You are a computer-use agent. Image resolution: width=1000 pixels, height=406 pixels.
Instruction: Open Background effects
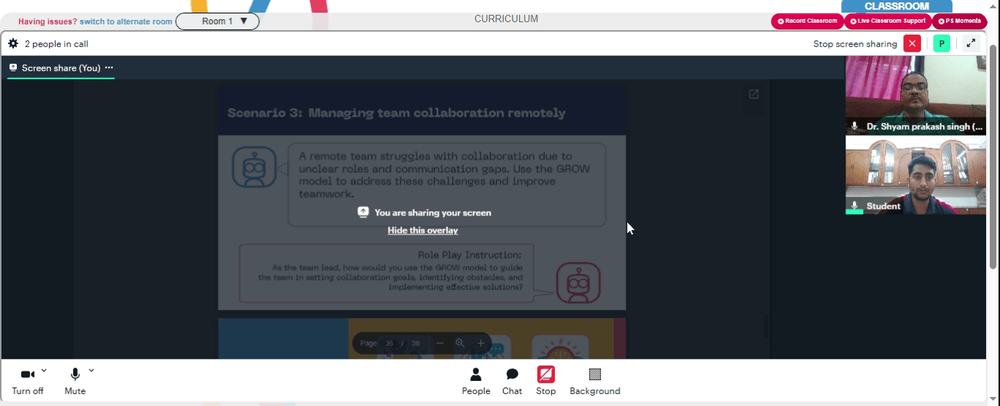click(594, 381)
